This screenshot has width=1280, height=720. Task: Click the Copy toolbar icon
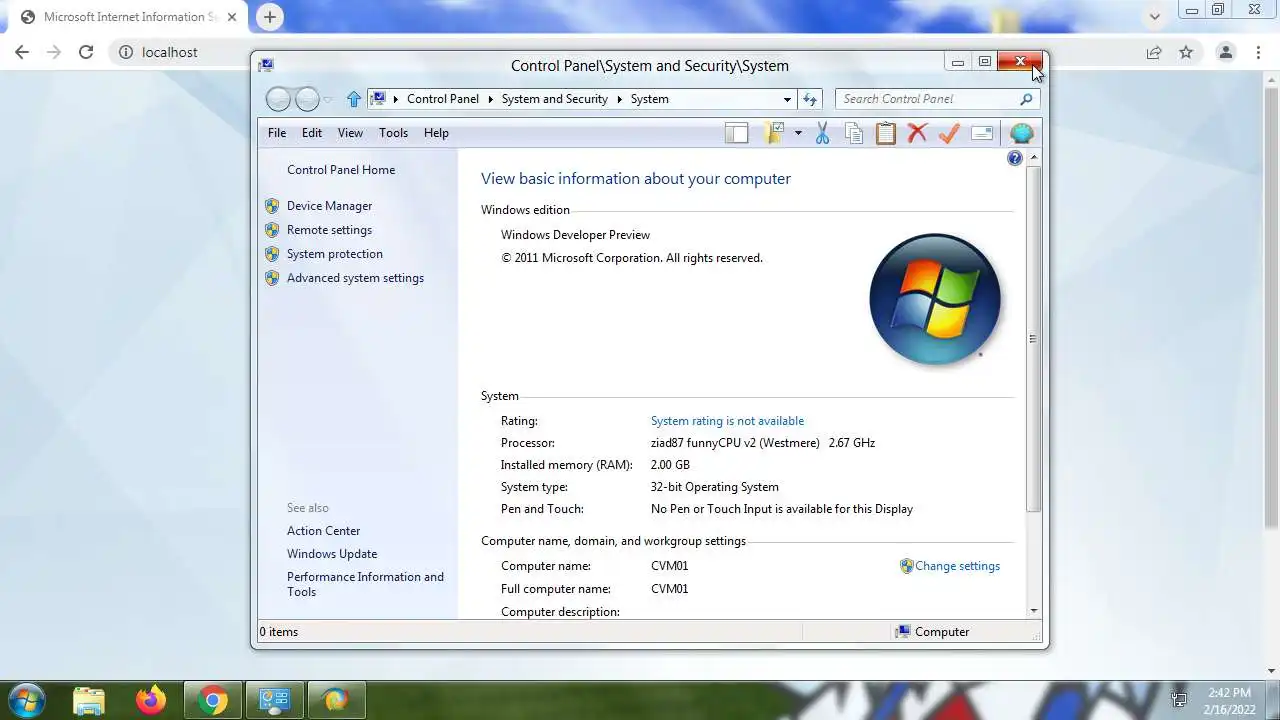click(854, 133)
